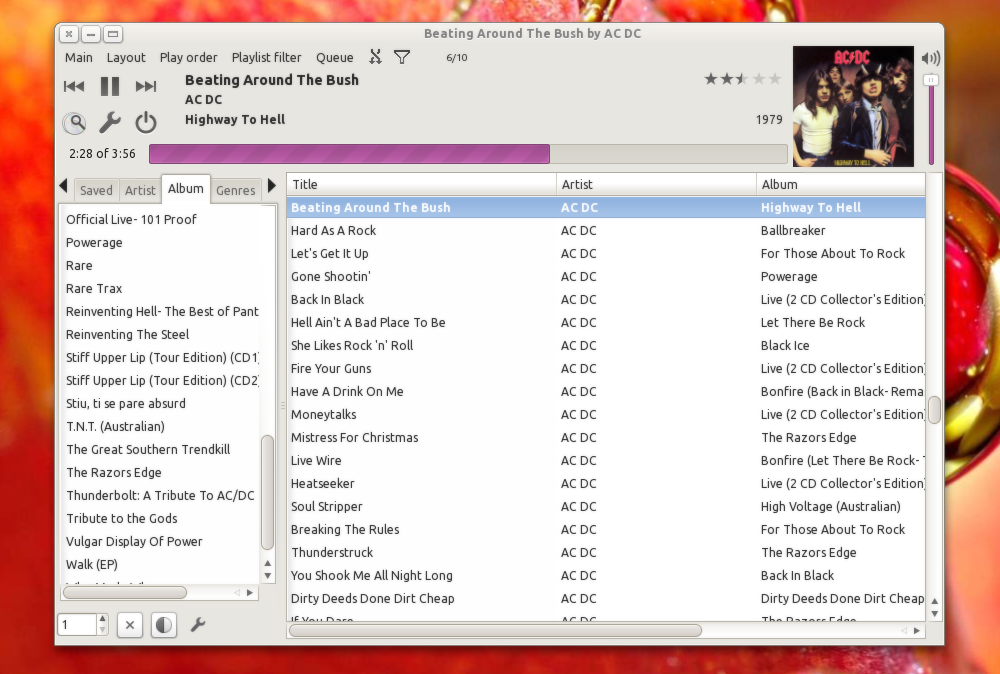Click the speaker volume icon
1000x674 pixels.
tap(930, 59)
